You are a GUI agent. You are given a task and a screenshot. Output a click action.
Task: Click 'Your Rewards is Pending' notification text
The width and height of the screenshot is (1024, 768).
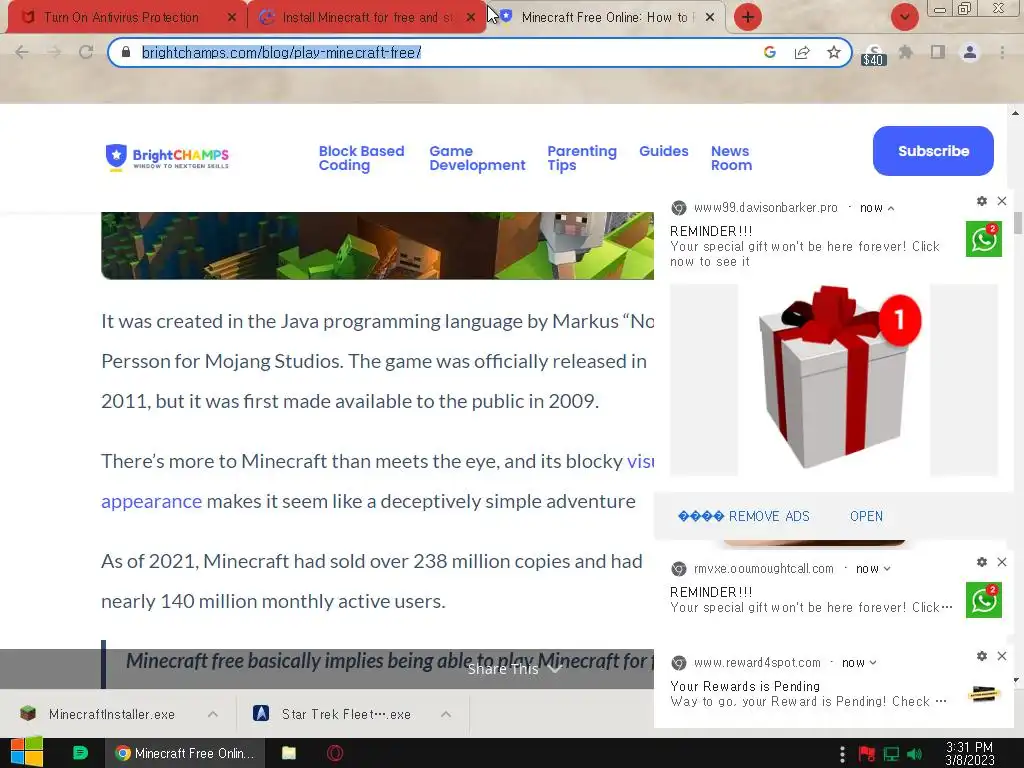coord(745,686)
